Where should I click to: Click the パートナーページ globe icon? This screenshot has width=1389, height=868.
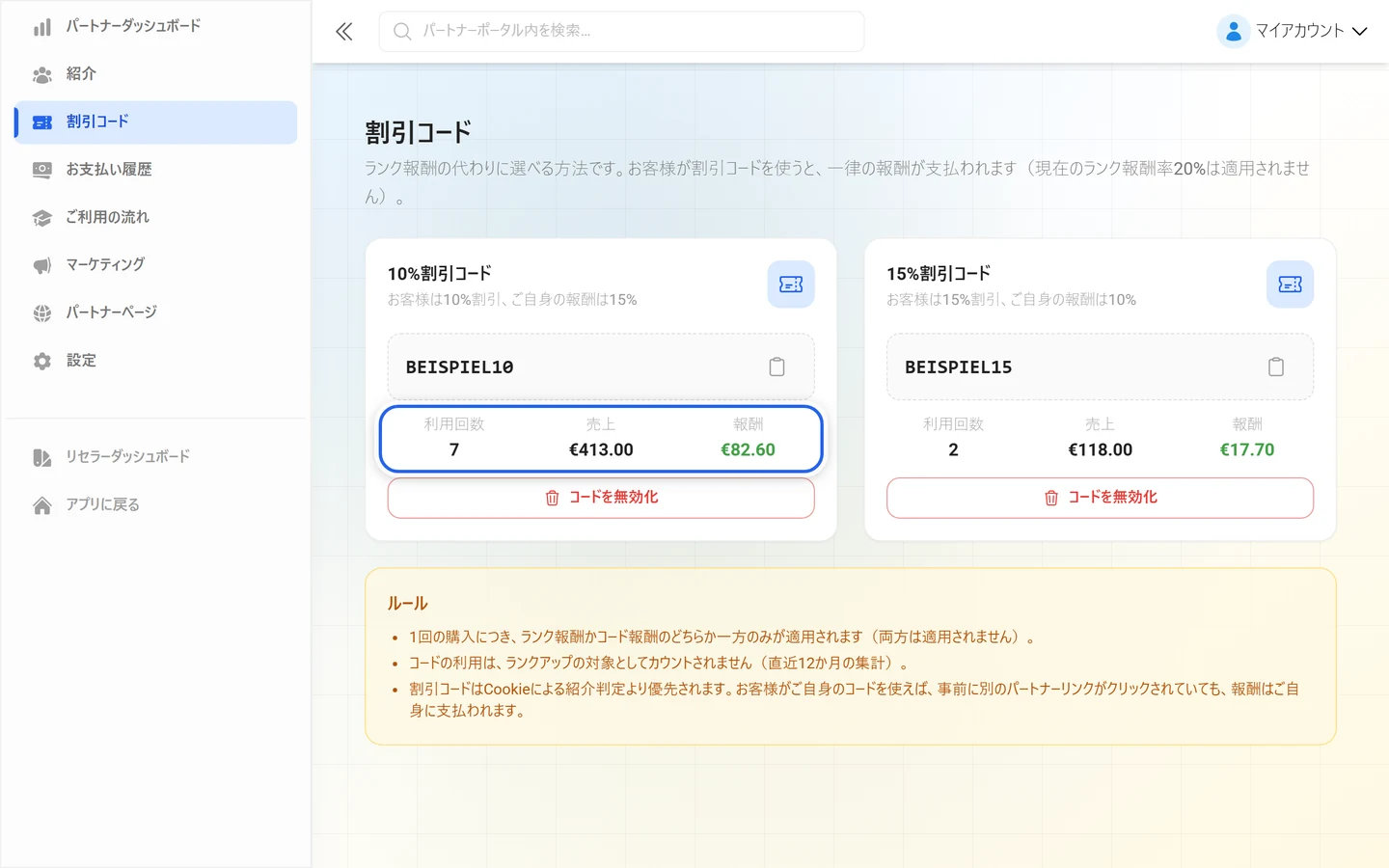pyautogui.click(x=41, y=313)
